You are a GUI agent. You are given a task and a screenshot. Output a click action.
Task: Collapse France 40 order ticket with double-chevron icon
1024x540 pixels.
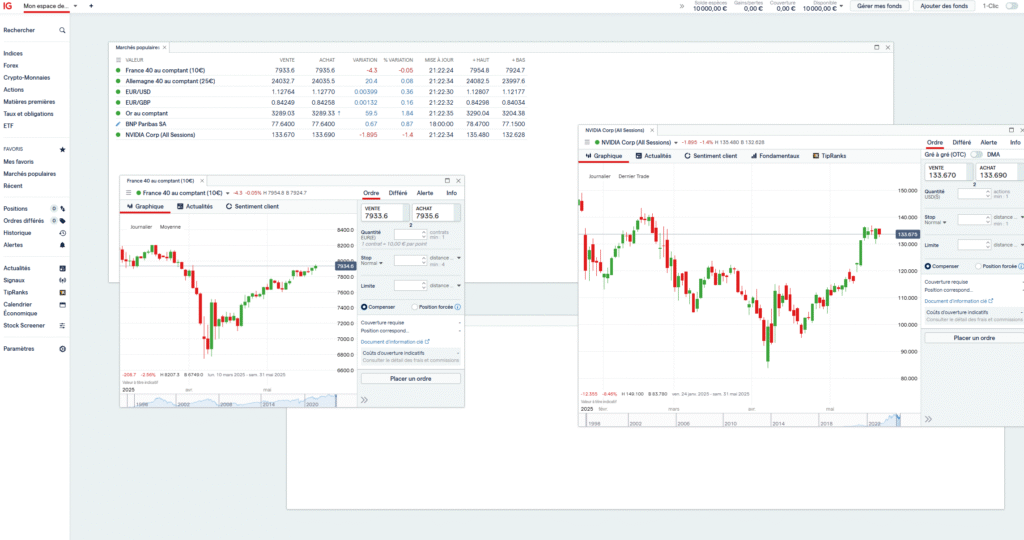click(x=365, y=400)
